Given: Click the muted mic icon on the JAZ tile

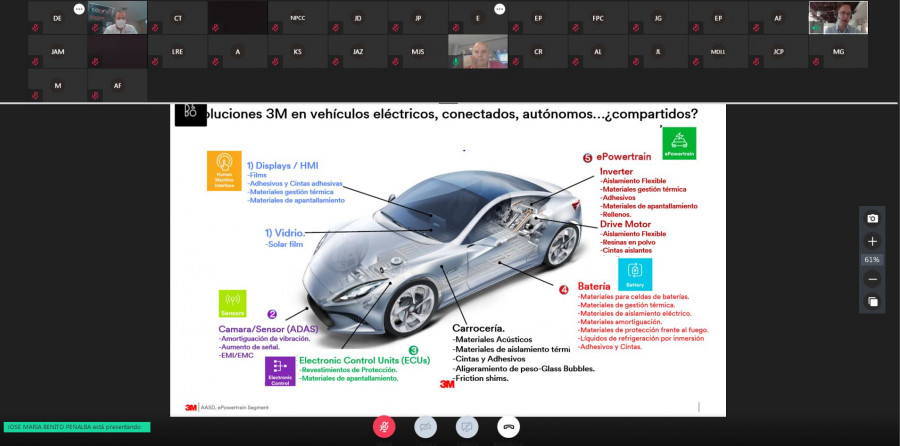Looking at the screenshot, I should [x=335, y=61].
